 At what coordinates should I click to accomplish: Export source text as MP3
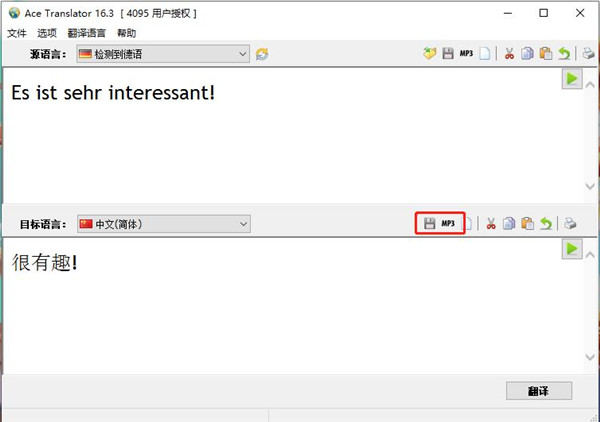(466, 54)
